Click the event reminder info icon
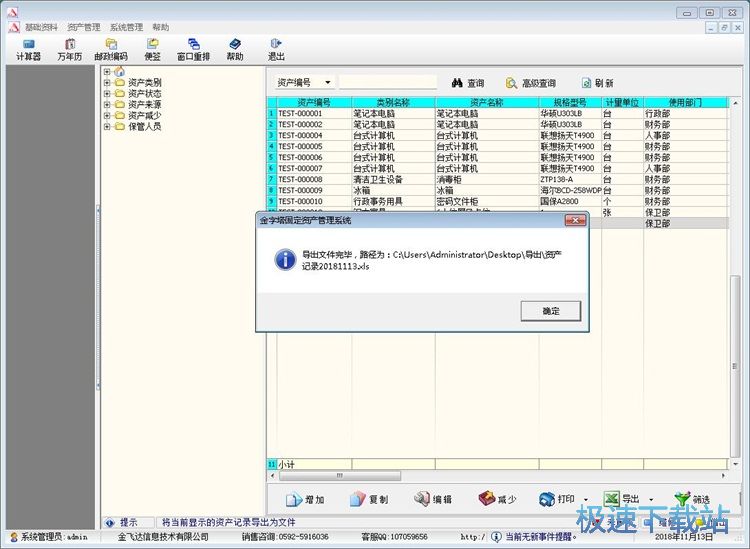The width and height of the screenshot is (750, 549). 496,537
